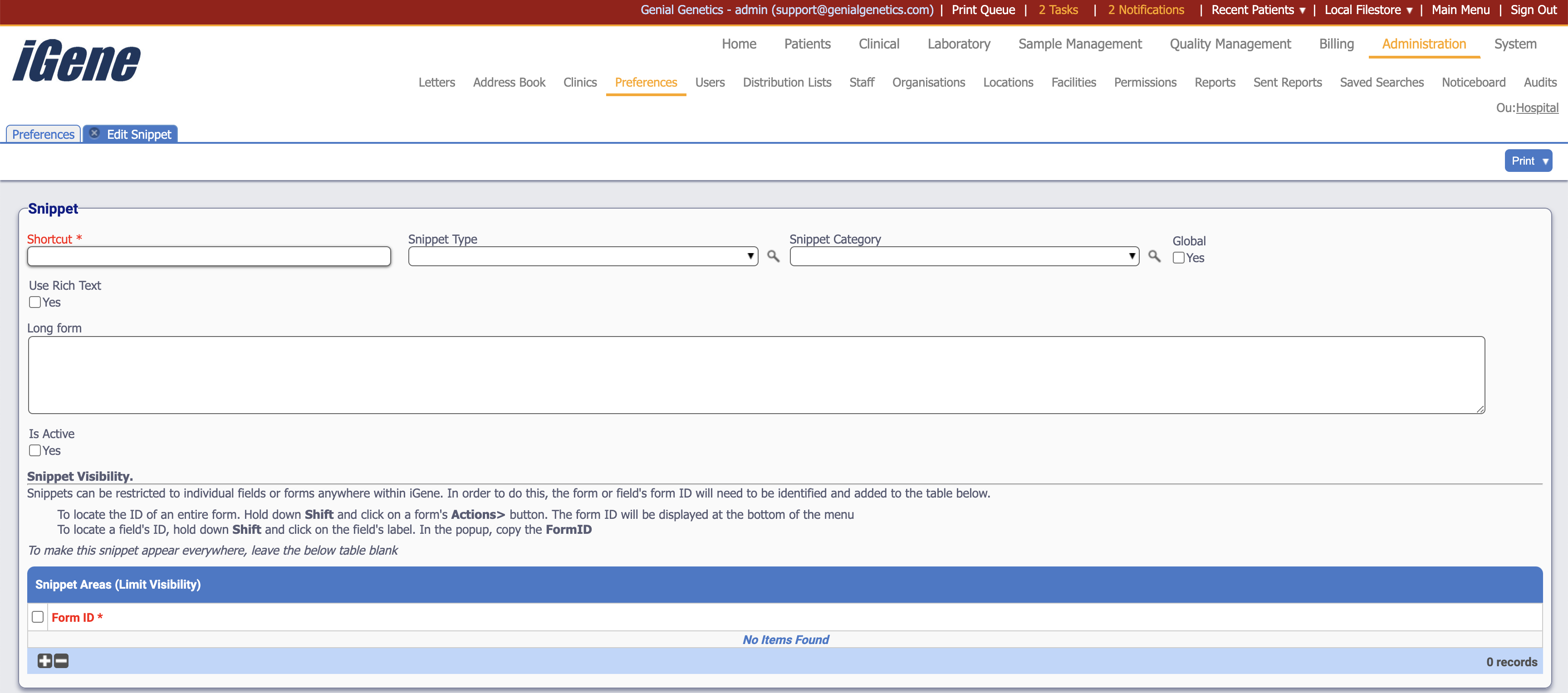Open the Snippet Category dropdown

pyautogui.click(x=964, y=256)
